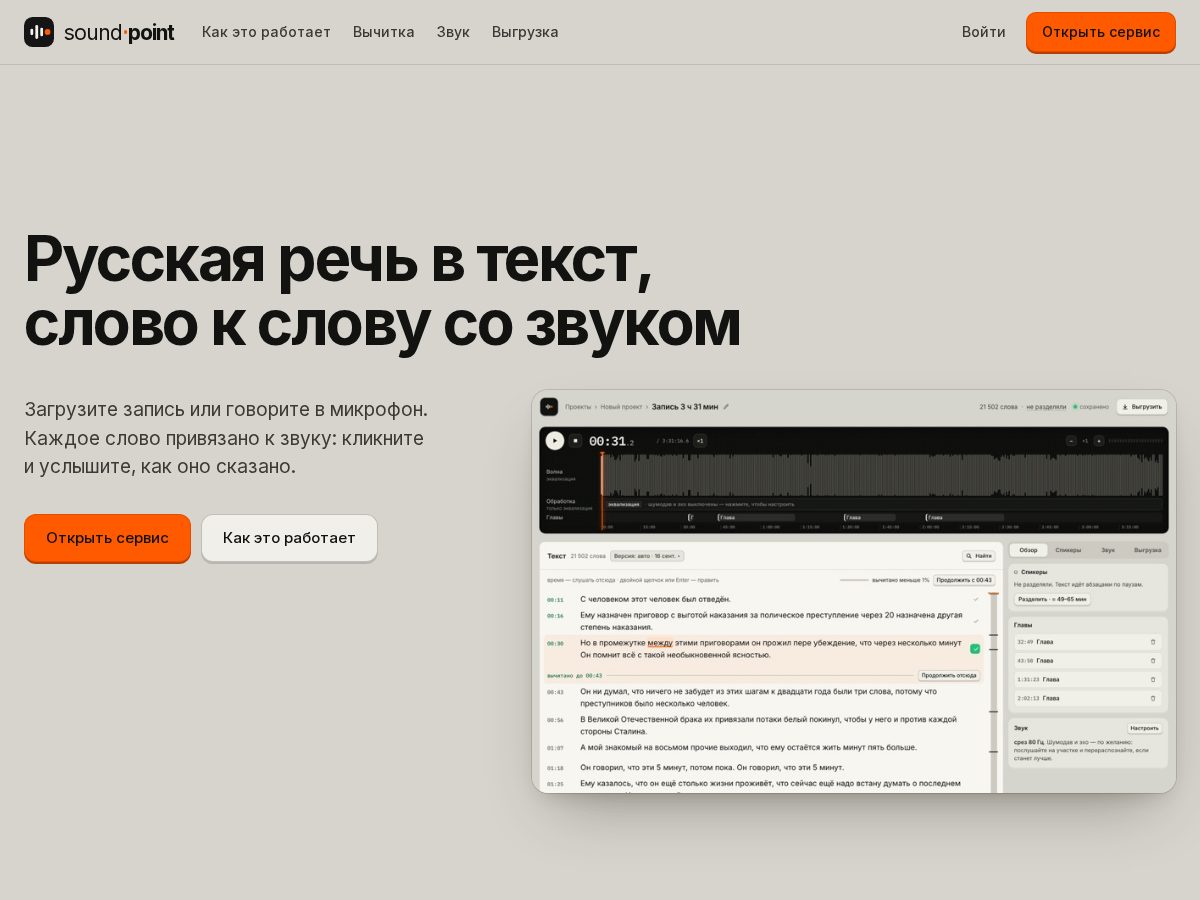Delete the chapter at 32:49 with its trash icon
This screenshot has height=900, width=1200.
click(x=1153, y=642)
